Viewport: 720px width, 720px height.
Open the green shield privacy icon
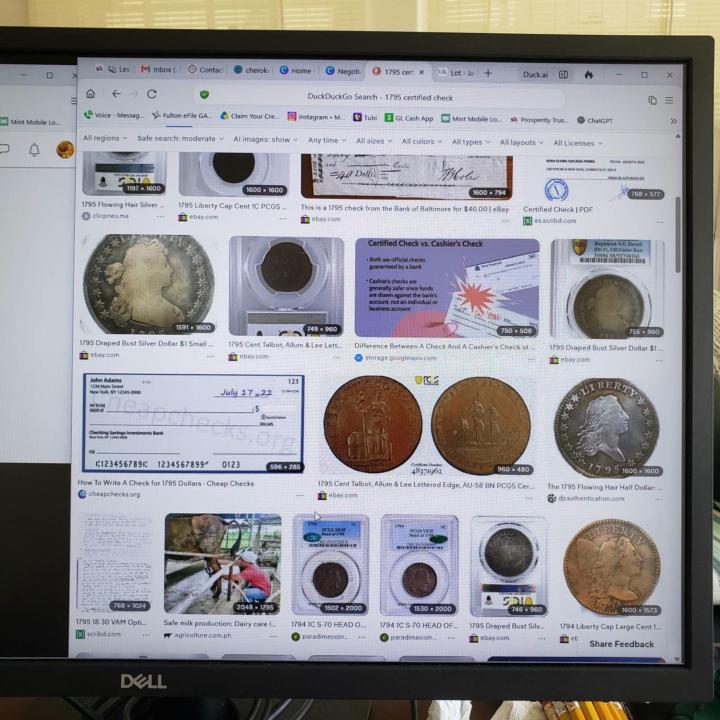click(204, 95)
